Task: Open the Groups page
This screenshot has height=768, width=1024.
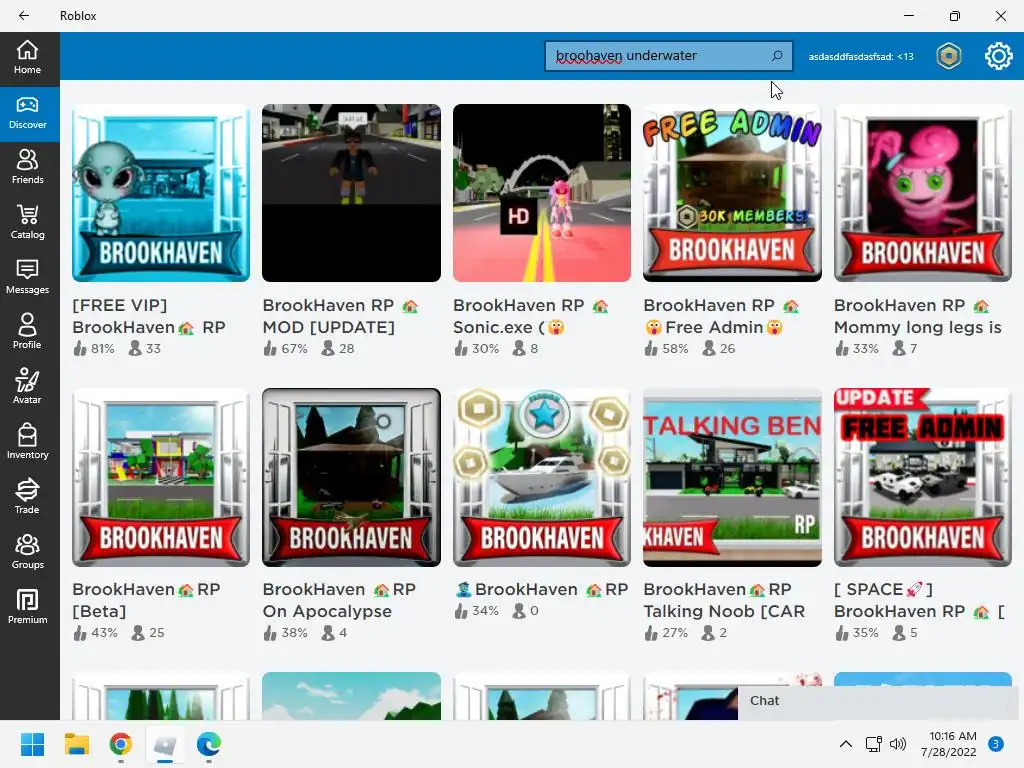Action: pos(27,552)
